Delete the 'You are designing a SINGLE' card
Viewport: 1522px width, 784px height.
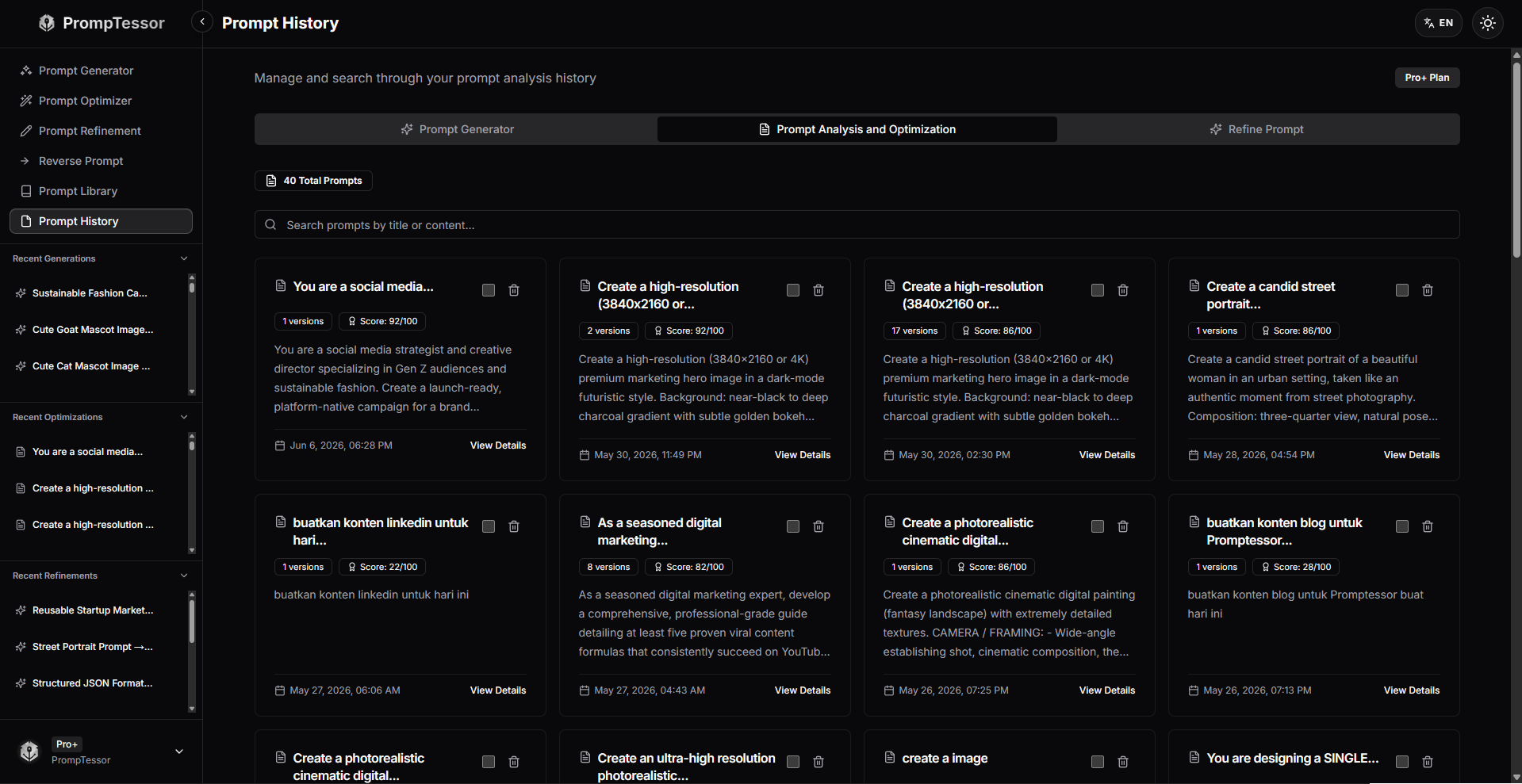tap(1428, 762)
